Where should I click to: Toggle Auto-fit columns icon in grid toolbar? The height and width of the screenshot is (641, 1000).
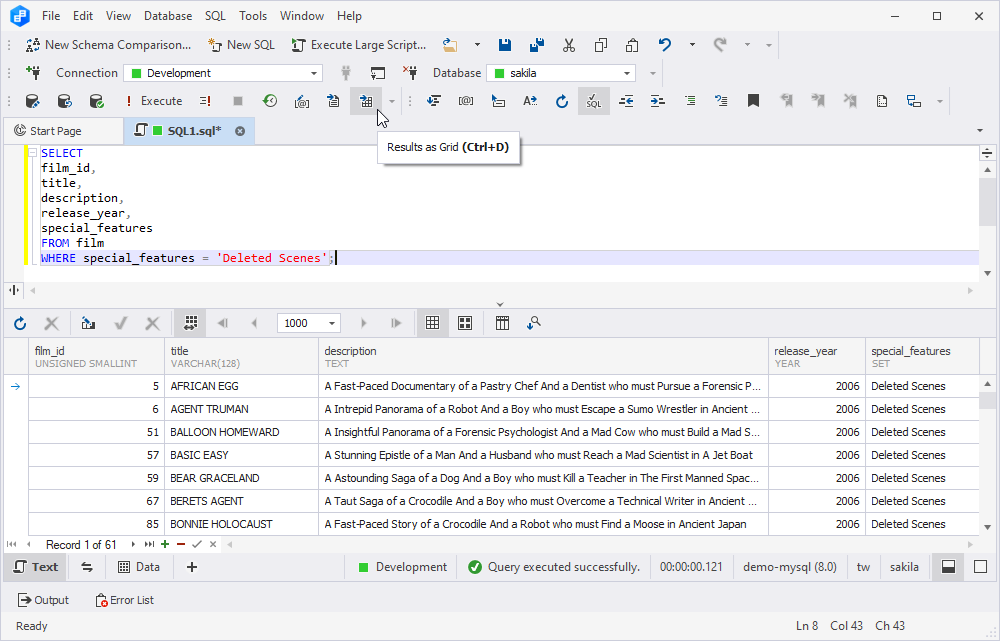pos(191,323)
